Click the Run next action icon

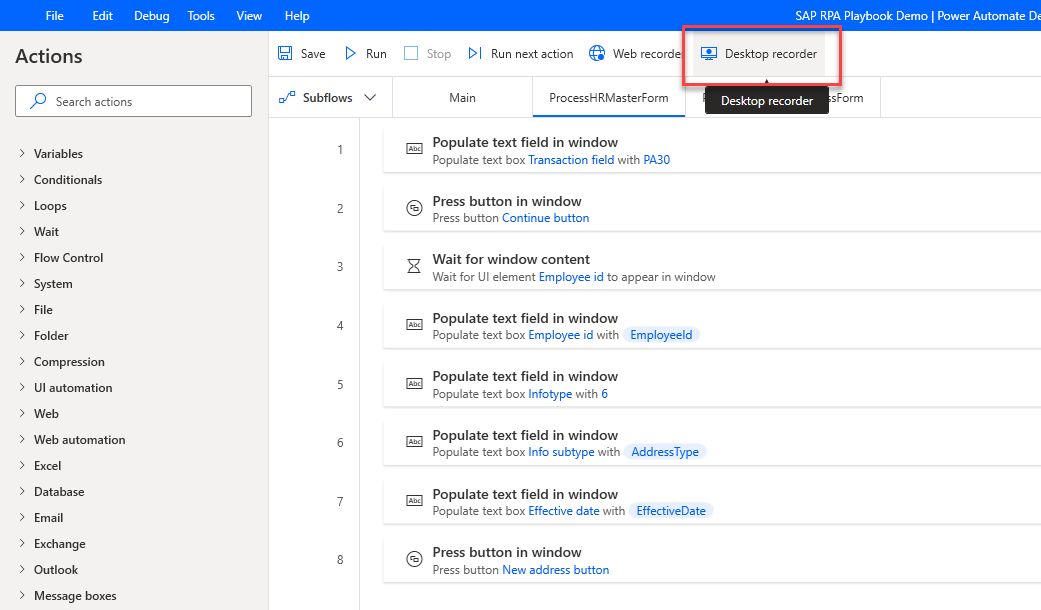tap(475, 53)
